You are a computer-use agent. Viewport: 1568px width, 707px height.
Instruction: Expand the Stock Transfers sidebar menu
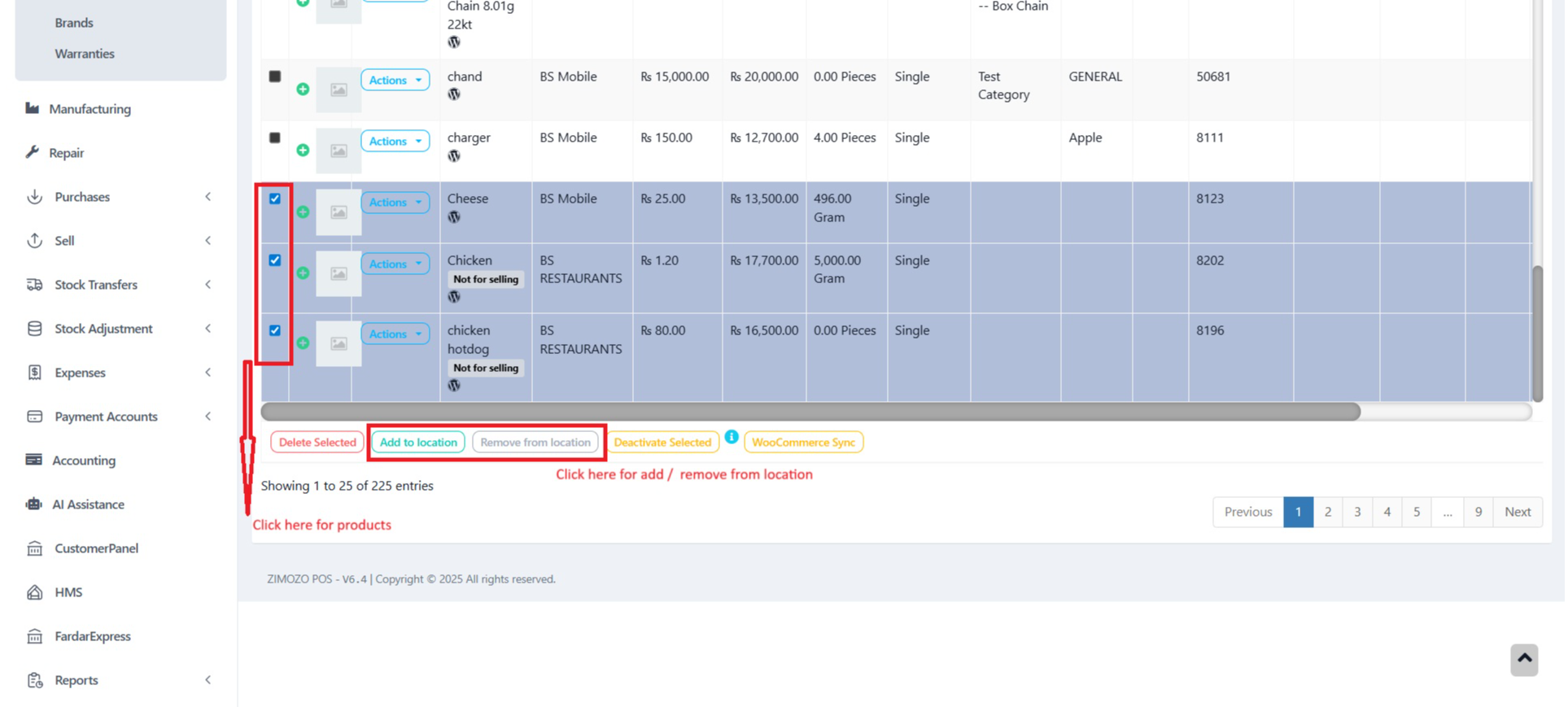pyautogui.click(x=96, y=285)
